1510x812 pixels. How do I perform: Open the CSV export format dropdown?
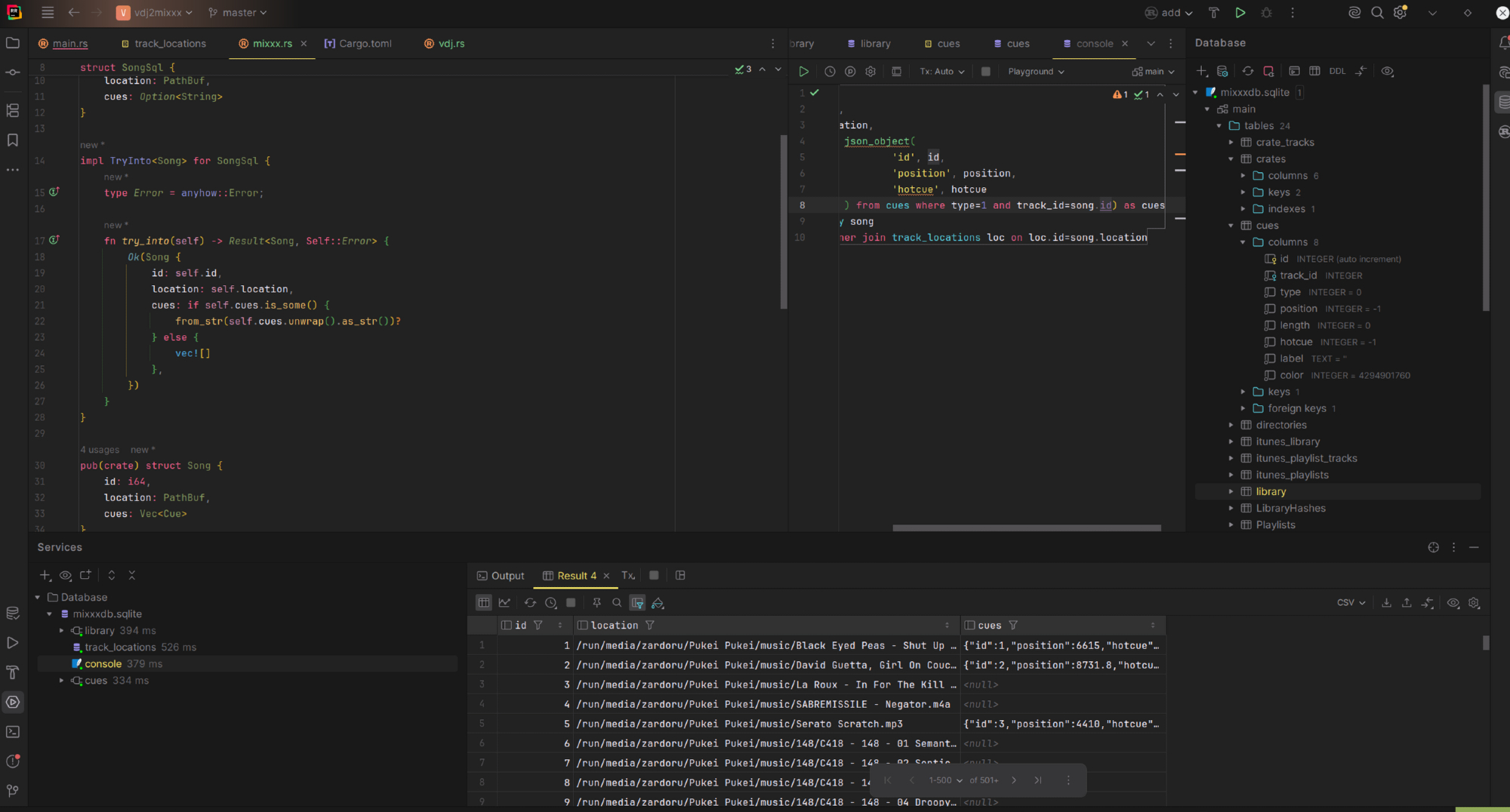(1351, 603)
